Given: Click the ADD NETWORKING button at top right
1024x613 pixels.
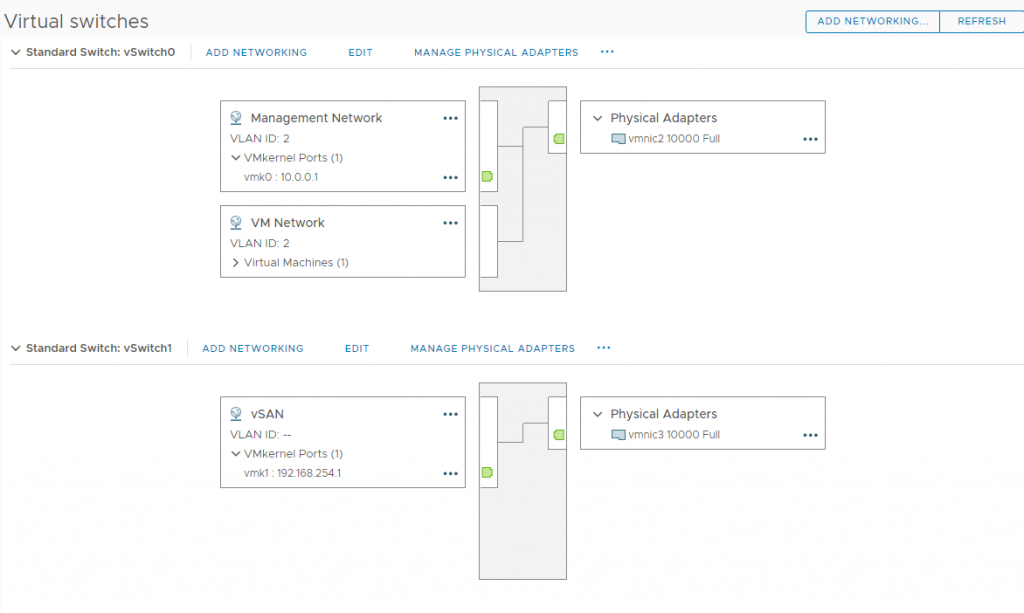Looking at the screenshot, I should pos(871,21).
